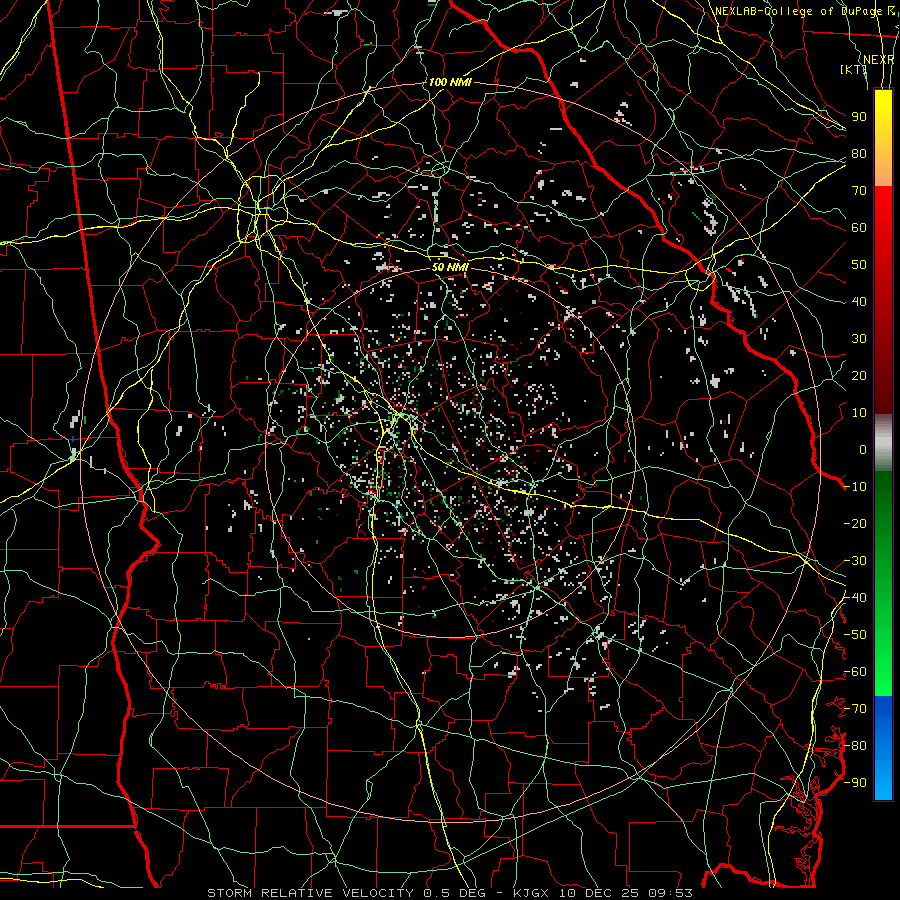Screen dimensions: 900x900
Task: Click the positive 90 scale value
Action: (x=859, y=117)
